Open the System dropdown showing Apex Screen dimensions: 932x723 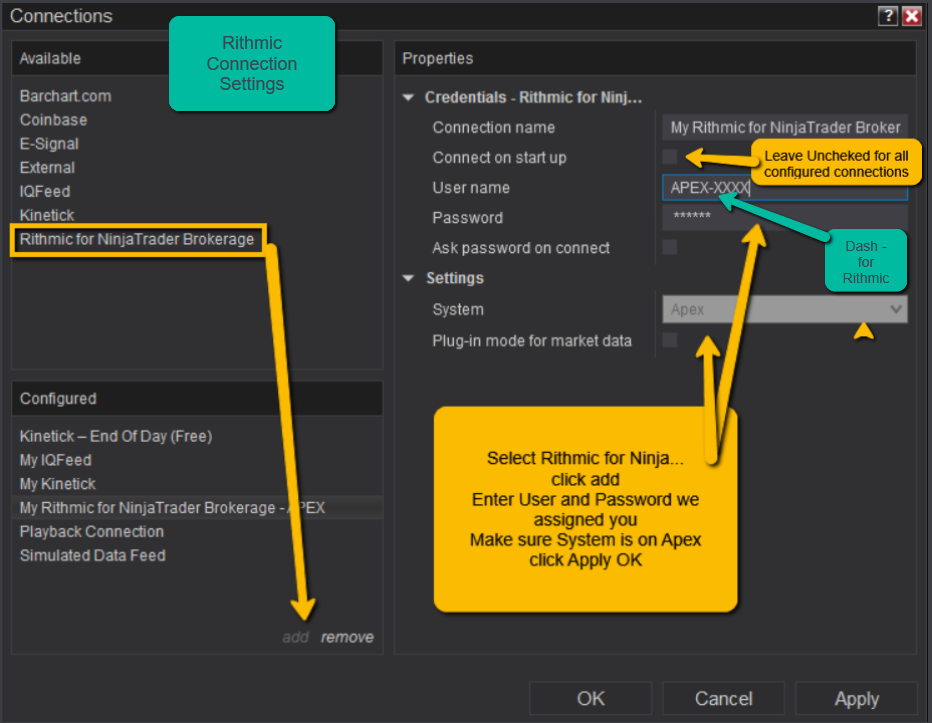point(785,309)
